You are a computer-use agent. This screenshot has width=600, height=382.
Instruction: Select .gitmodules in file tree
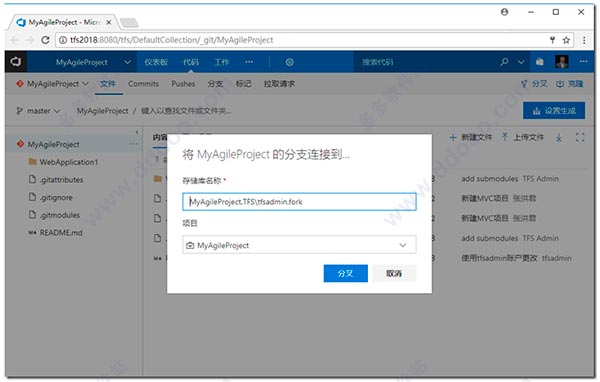[59, 215]
